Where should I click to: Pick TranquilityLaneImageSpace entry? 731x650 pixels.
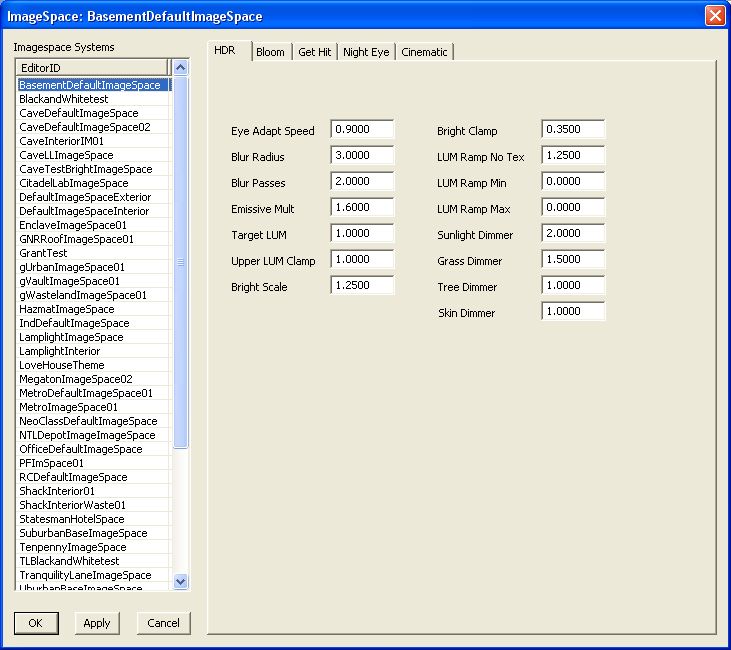coord(93,574)
